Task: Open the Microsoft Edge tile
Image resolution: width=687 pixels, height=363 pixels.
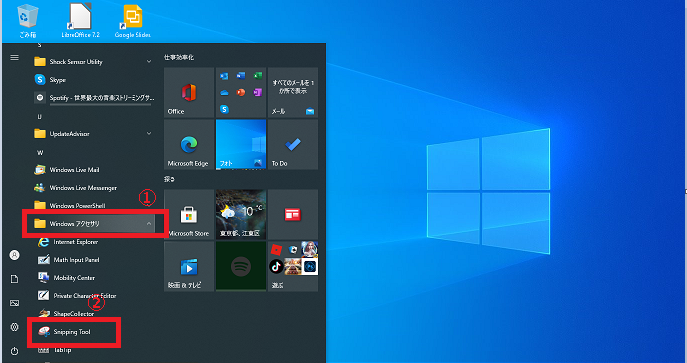Action: [189, 144]
